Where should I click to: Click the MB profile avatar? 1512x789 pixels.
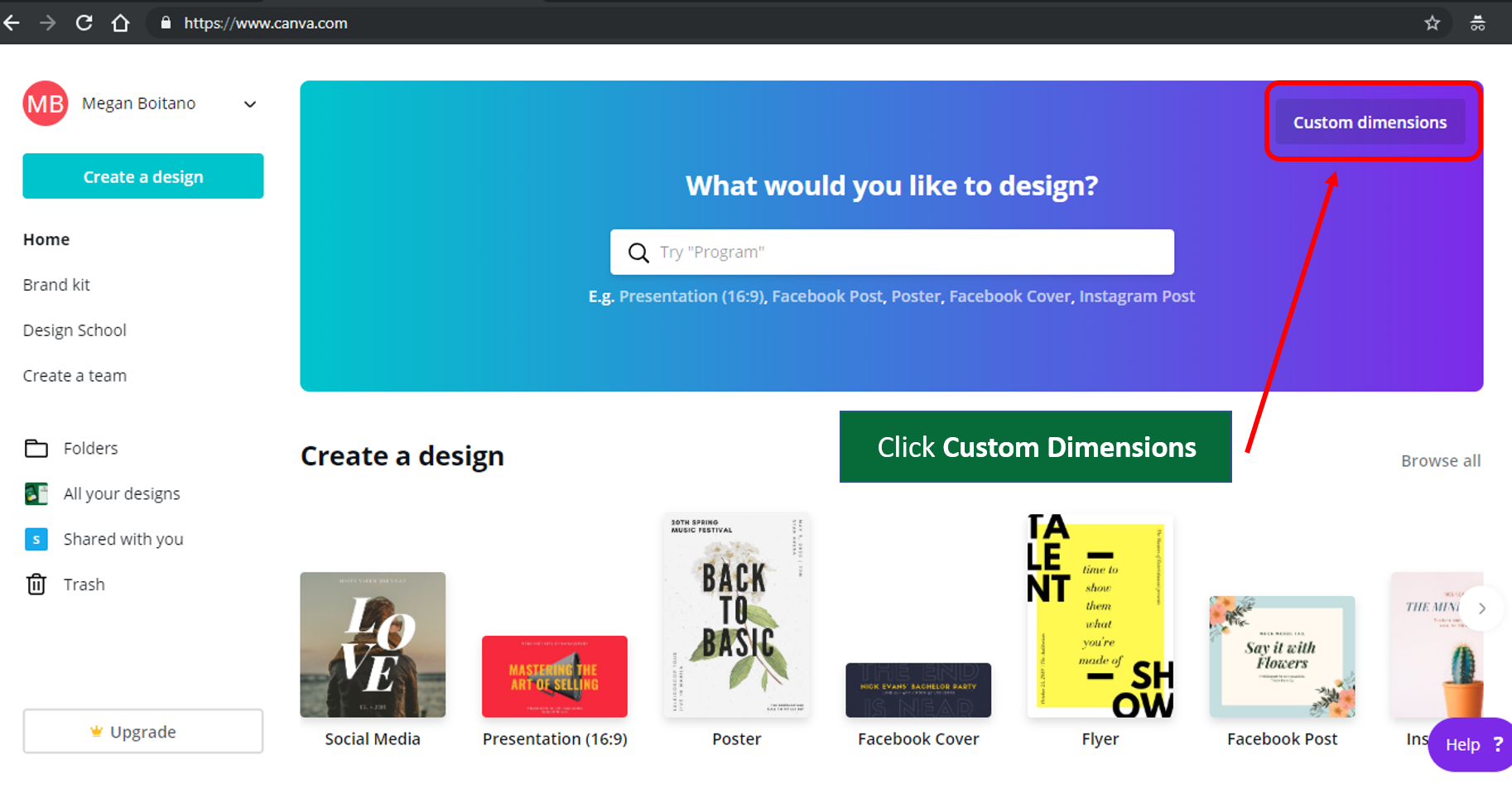[x=46, y=103]
